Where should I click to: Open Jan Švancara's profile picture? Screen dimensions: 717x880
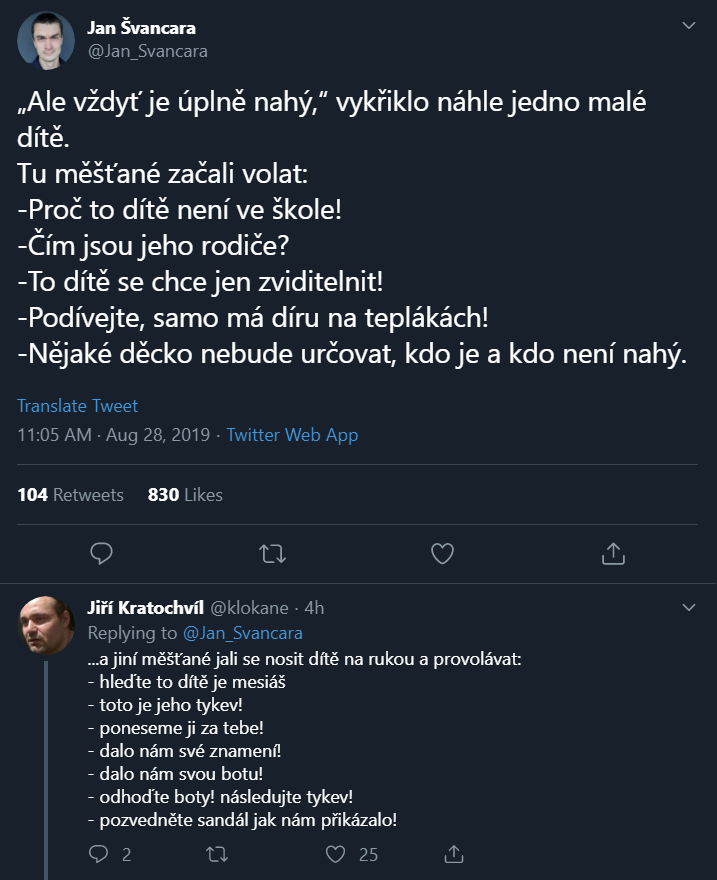pos(45,40)
